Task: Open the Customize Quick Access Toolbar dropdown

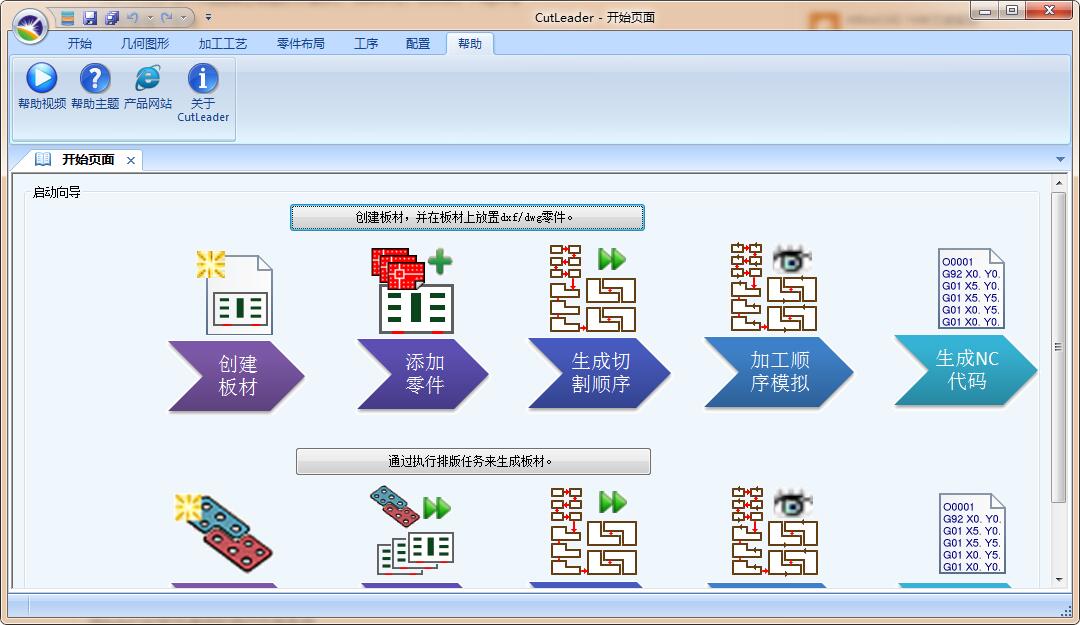Action: tap(208, 18)
